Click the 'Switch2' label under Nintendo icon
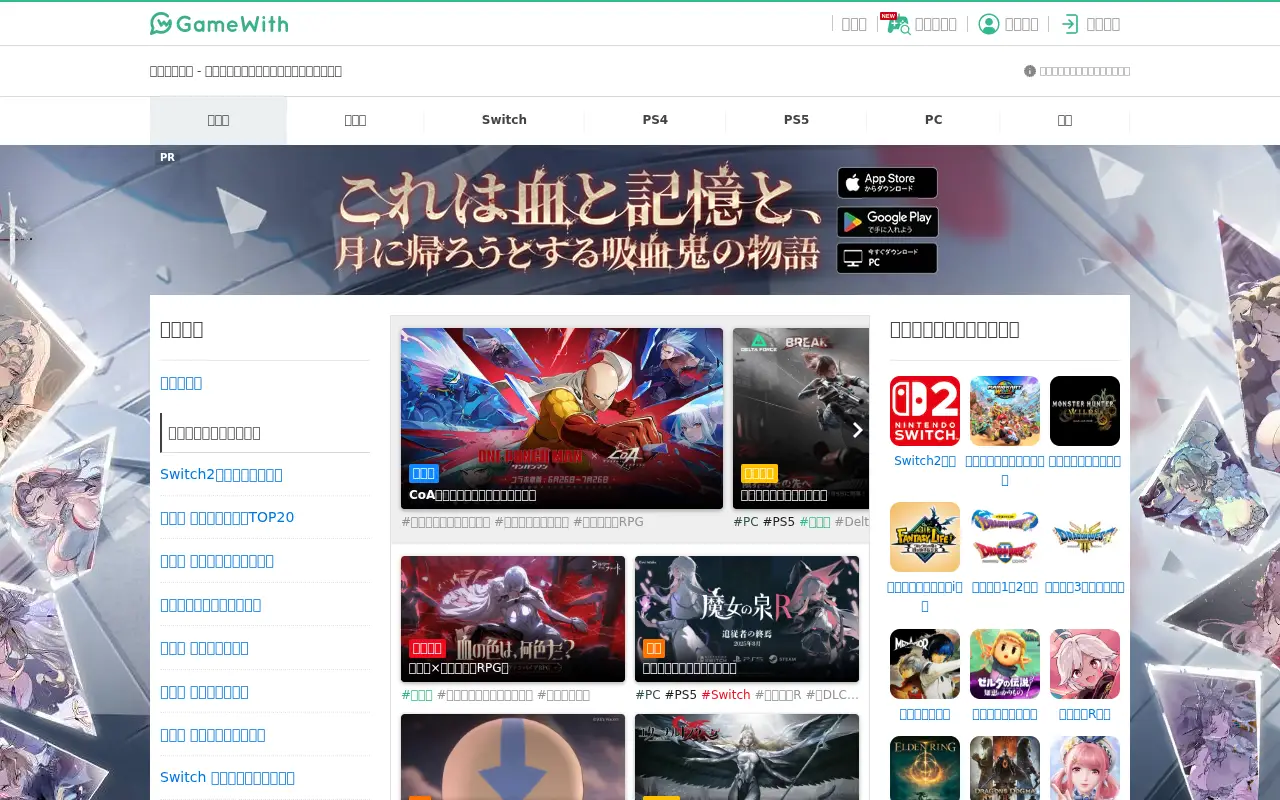This screenshot has height=800, width=1280. pyautogui.click(x=925, y=461)
